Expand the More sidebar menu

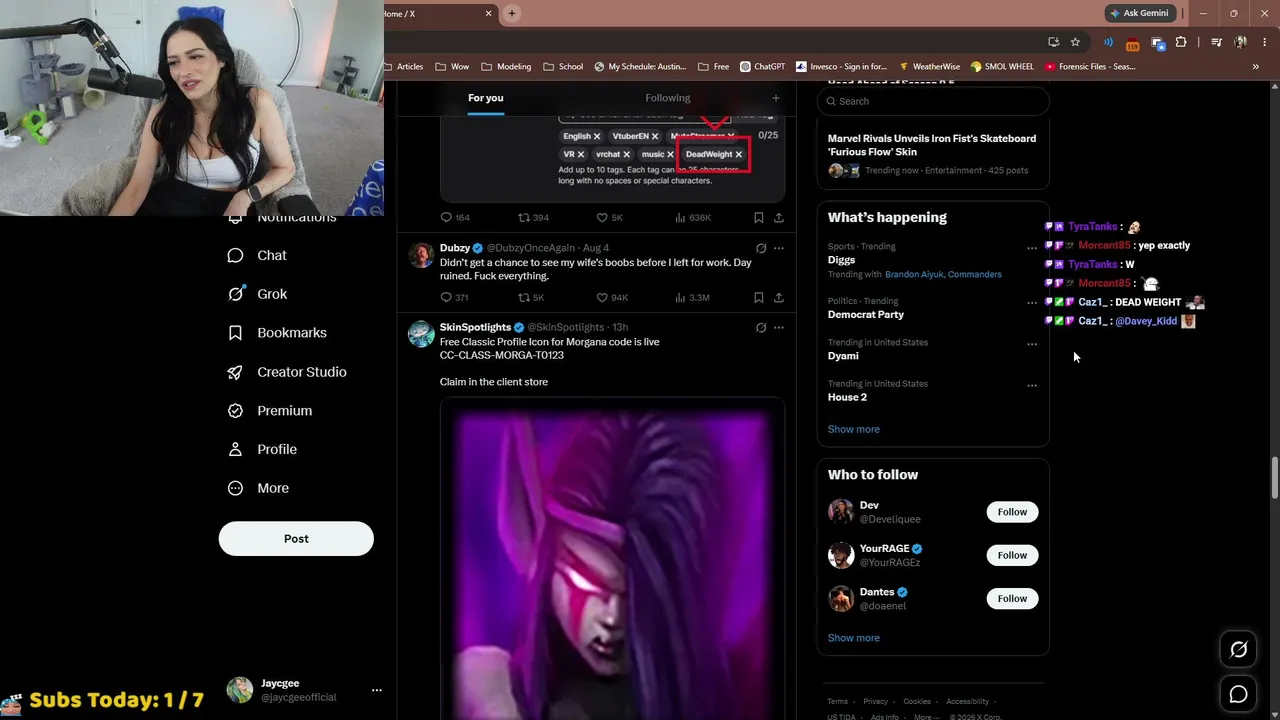258,488
